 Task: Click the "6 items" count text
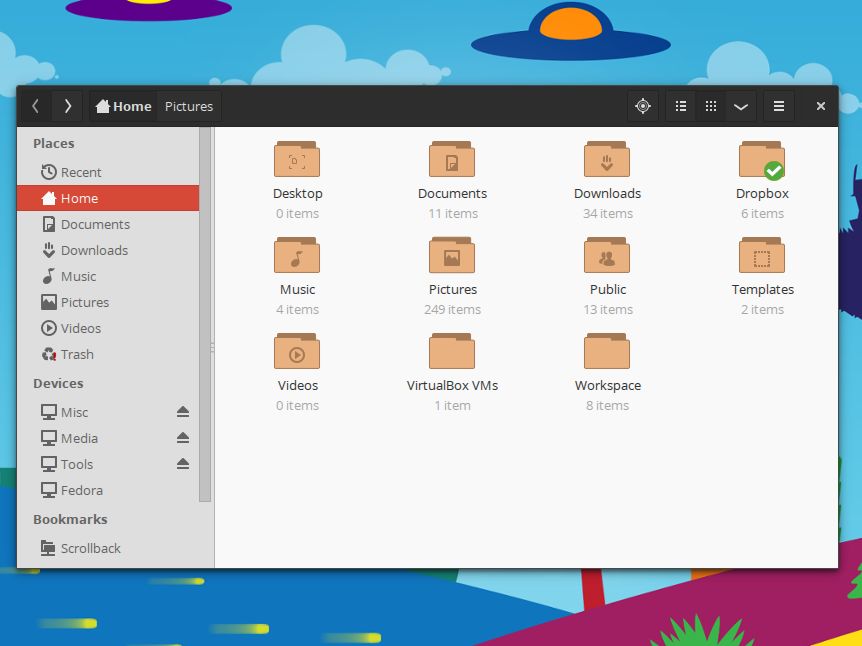(762, 213)
